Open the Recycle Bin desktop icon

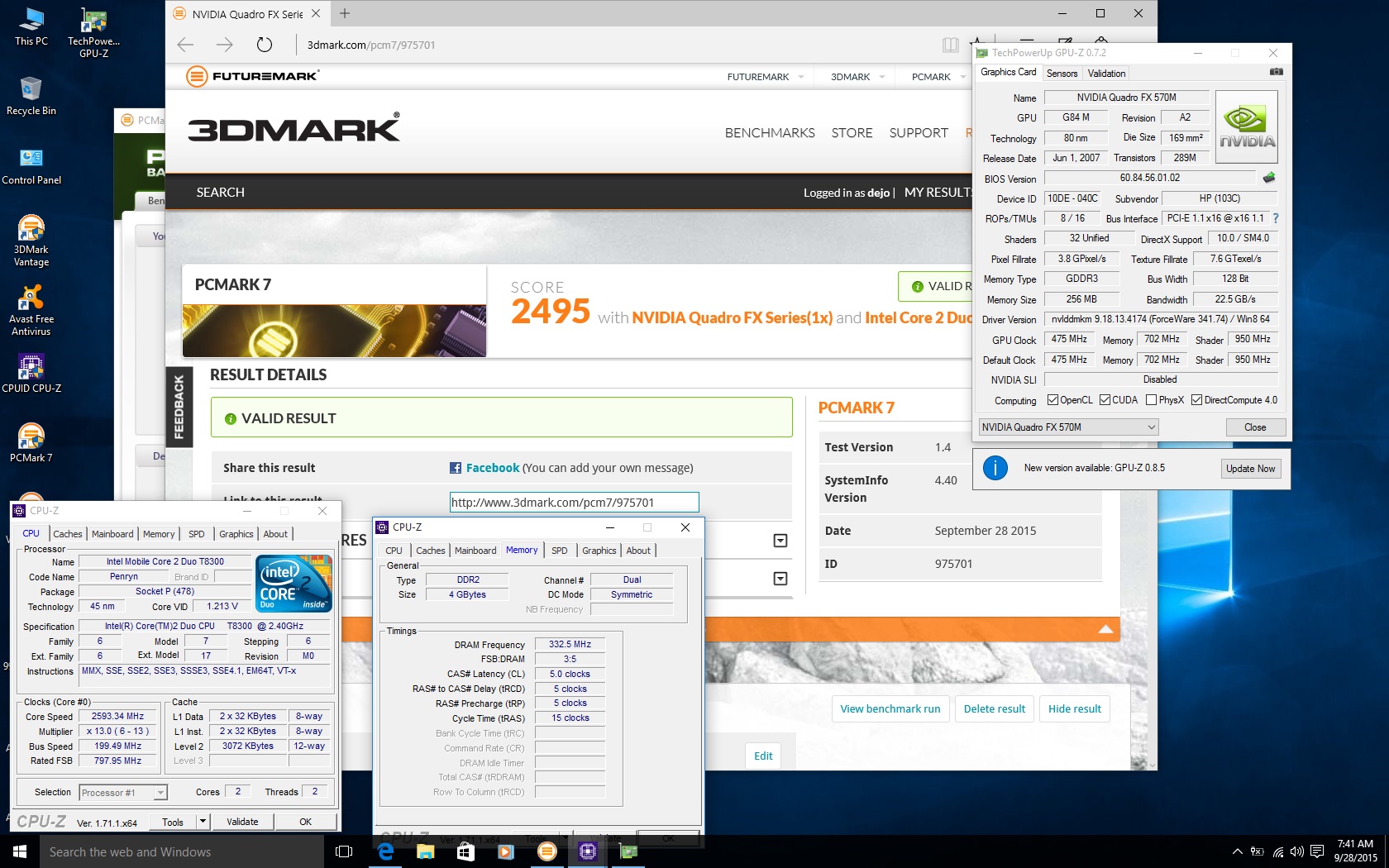tap(31, 95)
